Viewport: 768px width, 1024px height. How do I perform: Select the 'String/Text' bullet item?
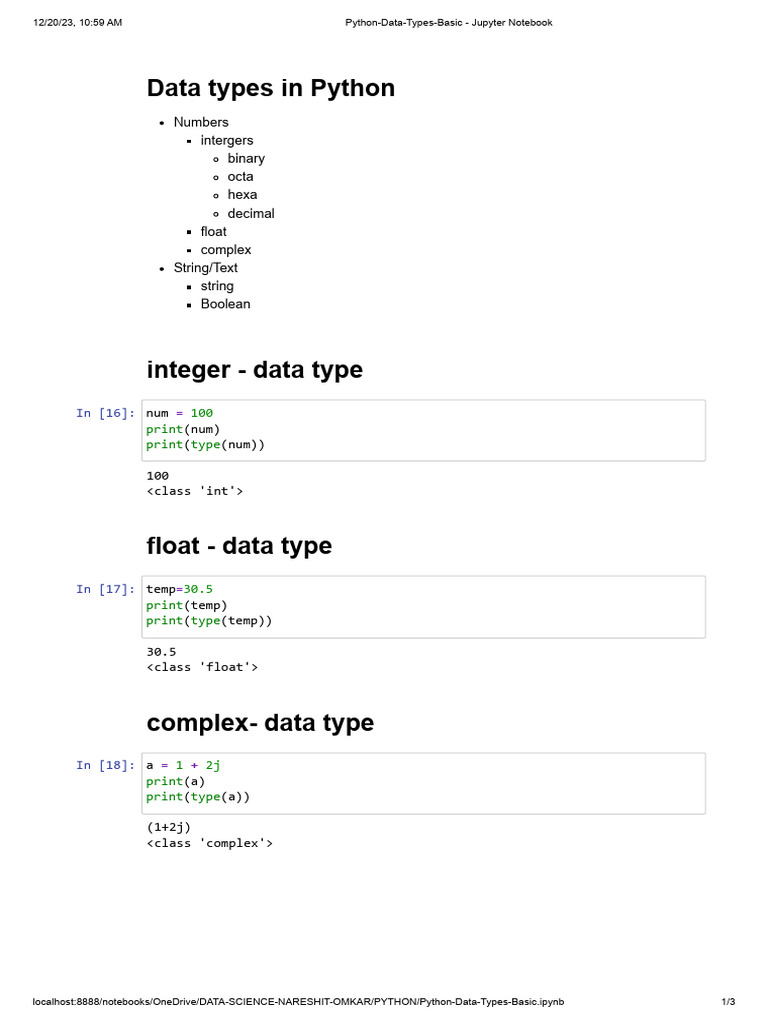(x=206, y=268)
